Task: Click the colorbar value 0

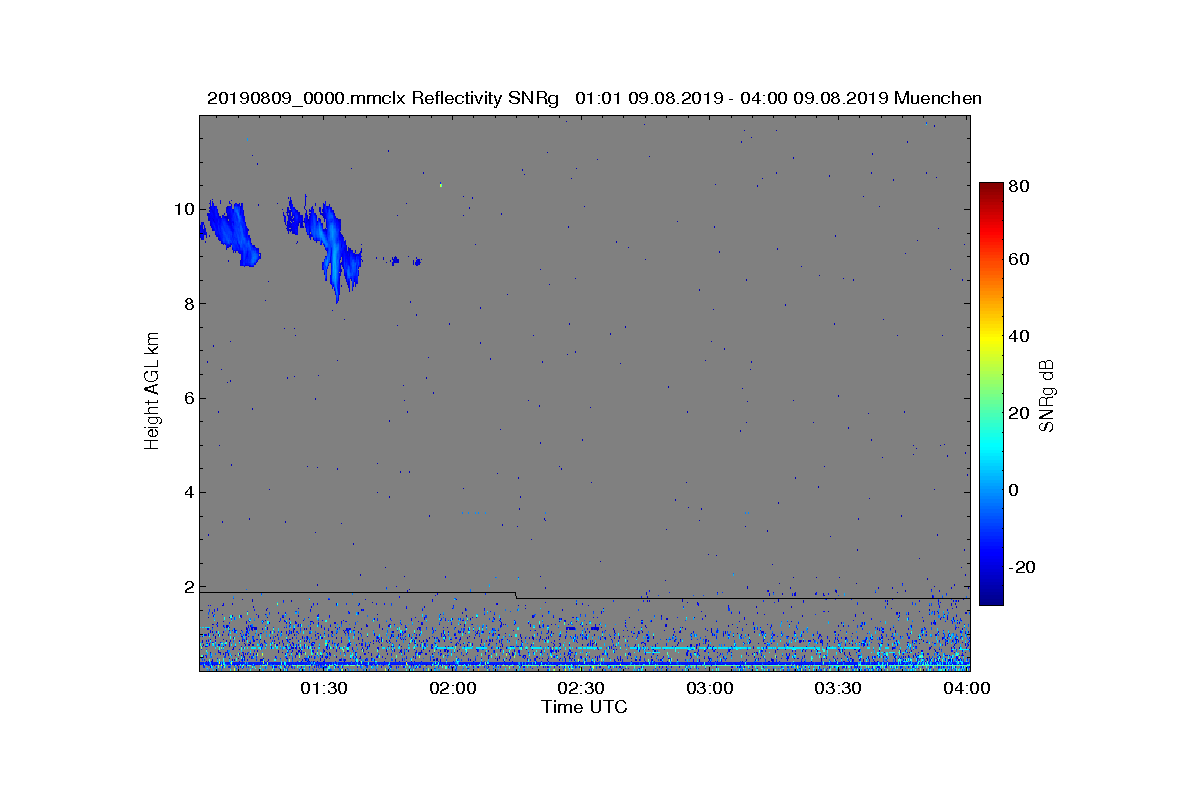Action: [1015, 490]
